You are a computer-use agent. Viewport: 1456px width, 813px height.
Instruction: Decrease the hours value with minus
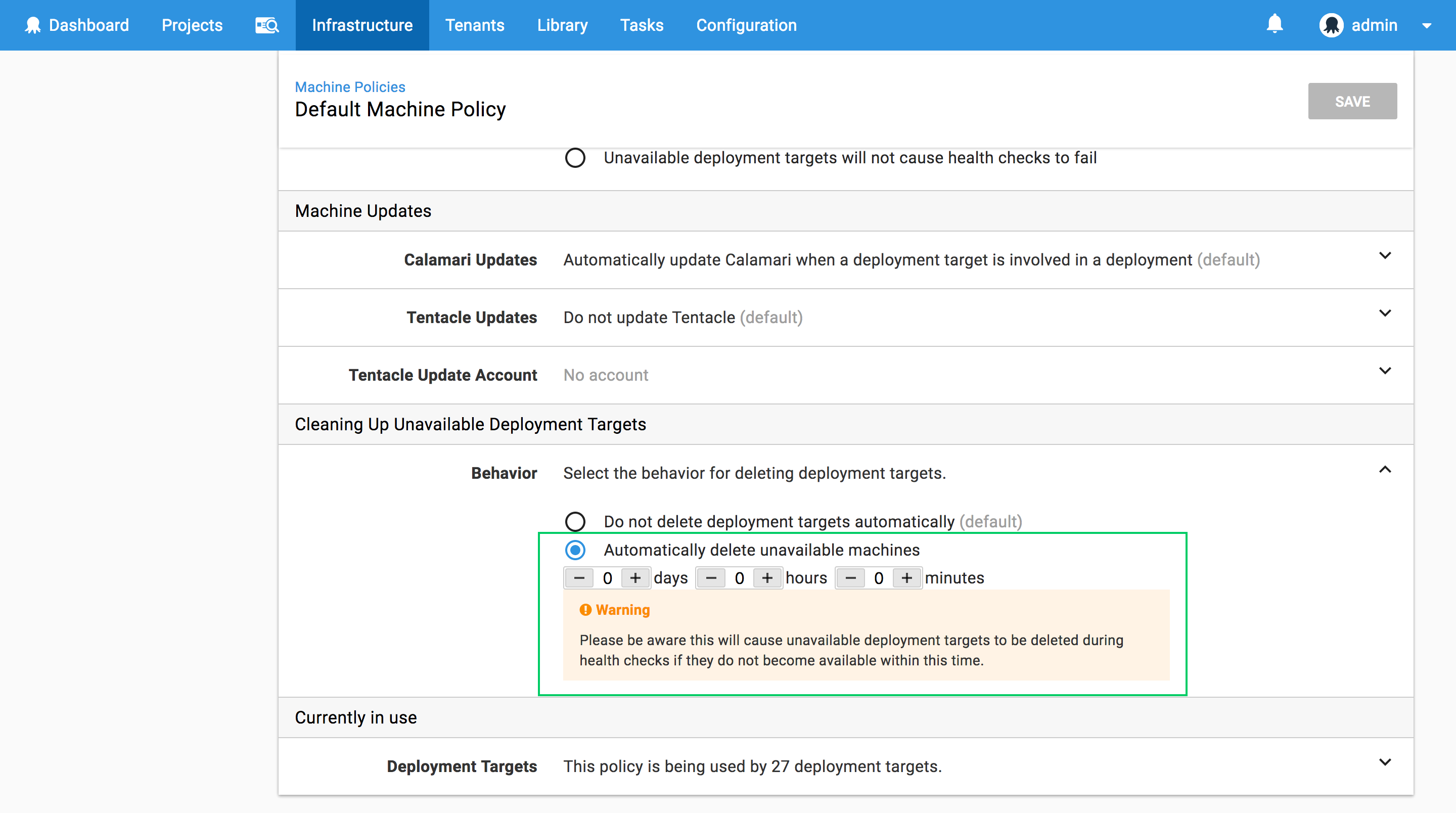pyautogui.click(x=711, y=578)
